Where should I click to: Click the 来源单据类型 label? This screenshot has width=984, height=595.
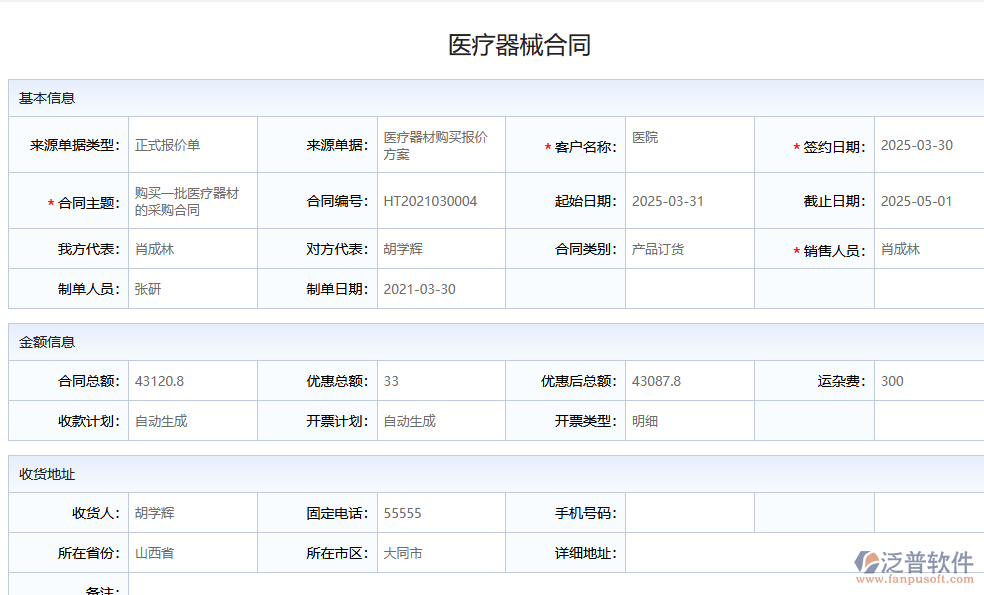(75, 145)
